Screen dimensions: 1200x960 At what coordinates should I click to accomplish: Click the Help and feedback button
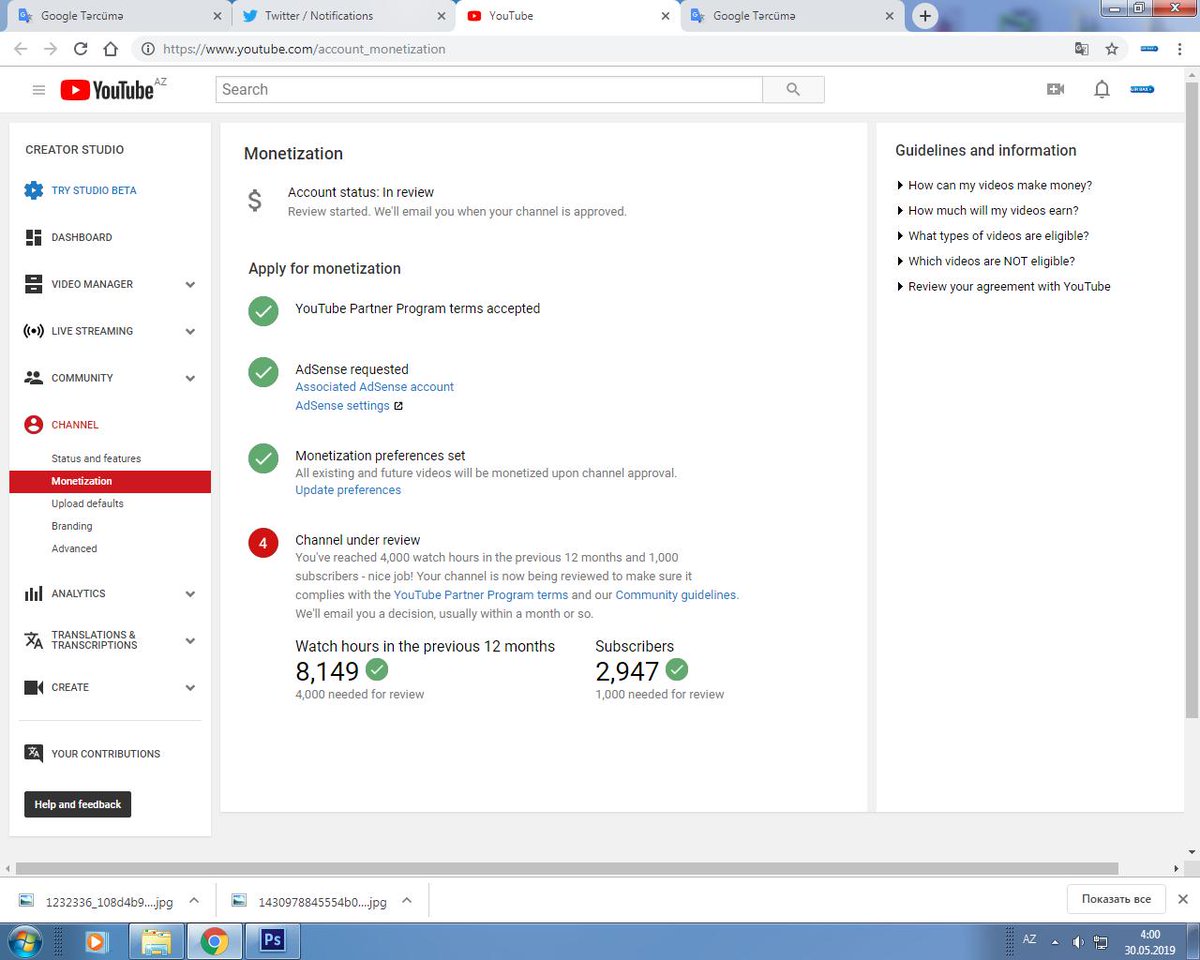(78, 804)
